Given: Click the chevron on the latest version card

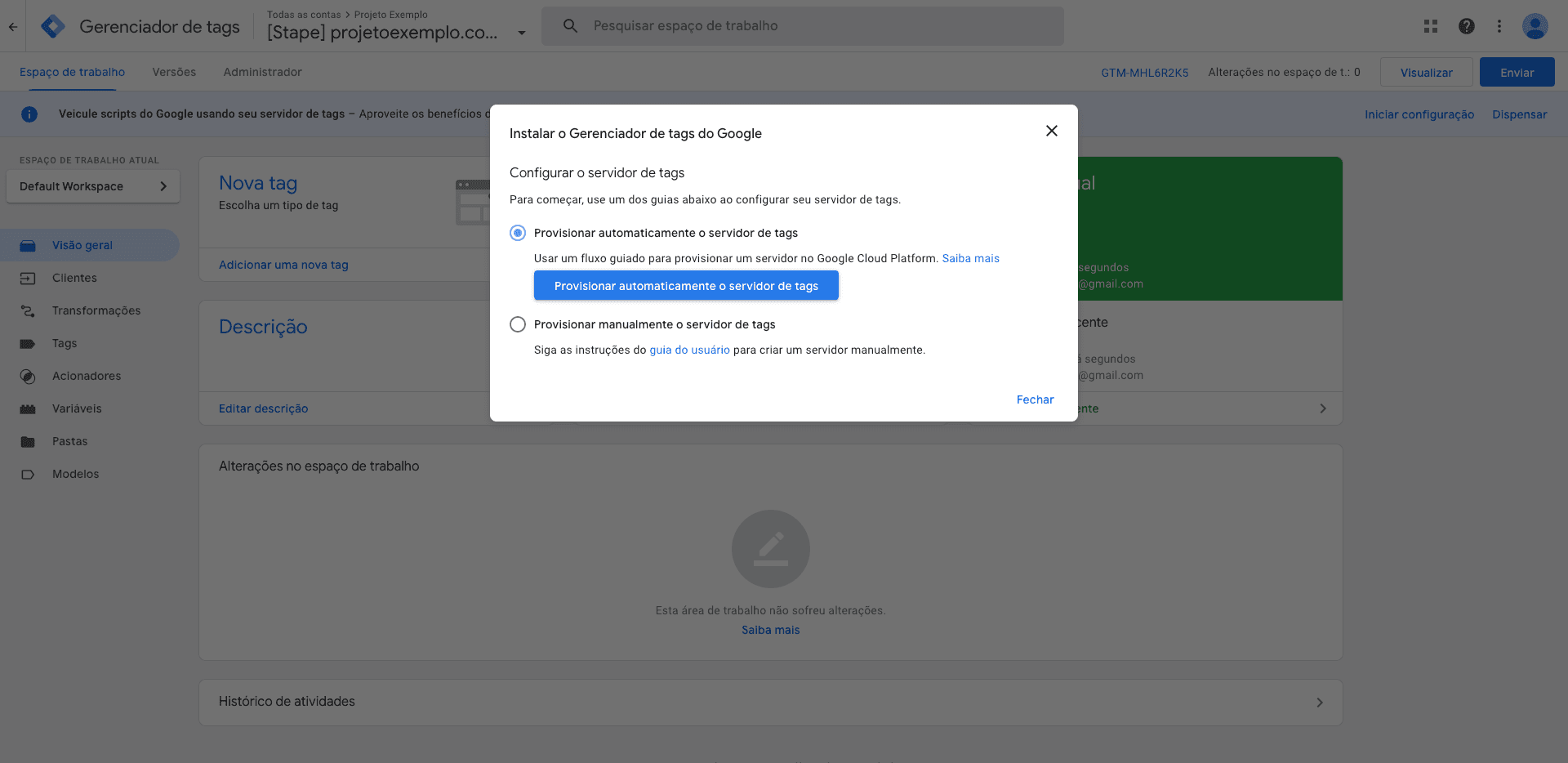Looking at the screenshot, I should pyautogui.click(x=1323, y=408).
